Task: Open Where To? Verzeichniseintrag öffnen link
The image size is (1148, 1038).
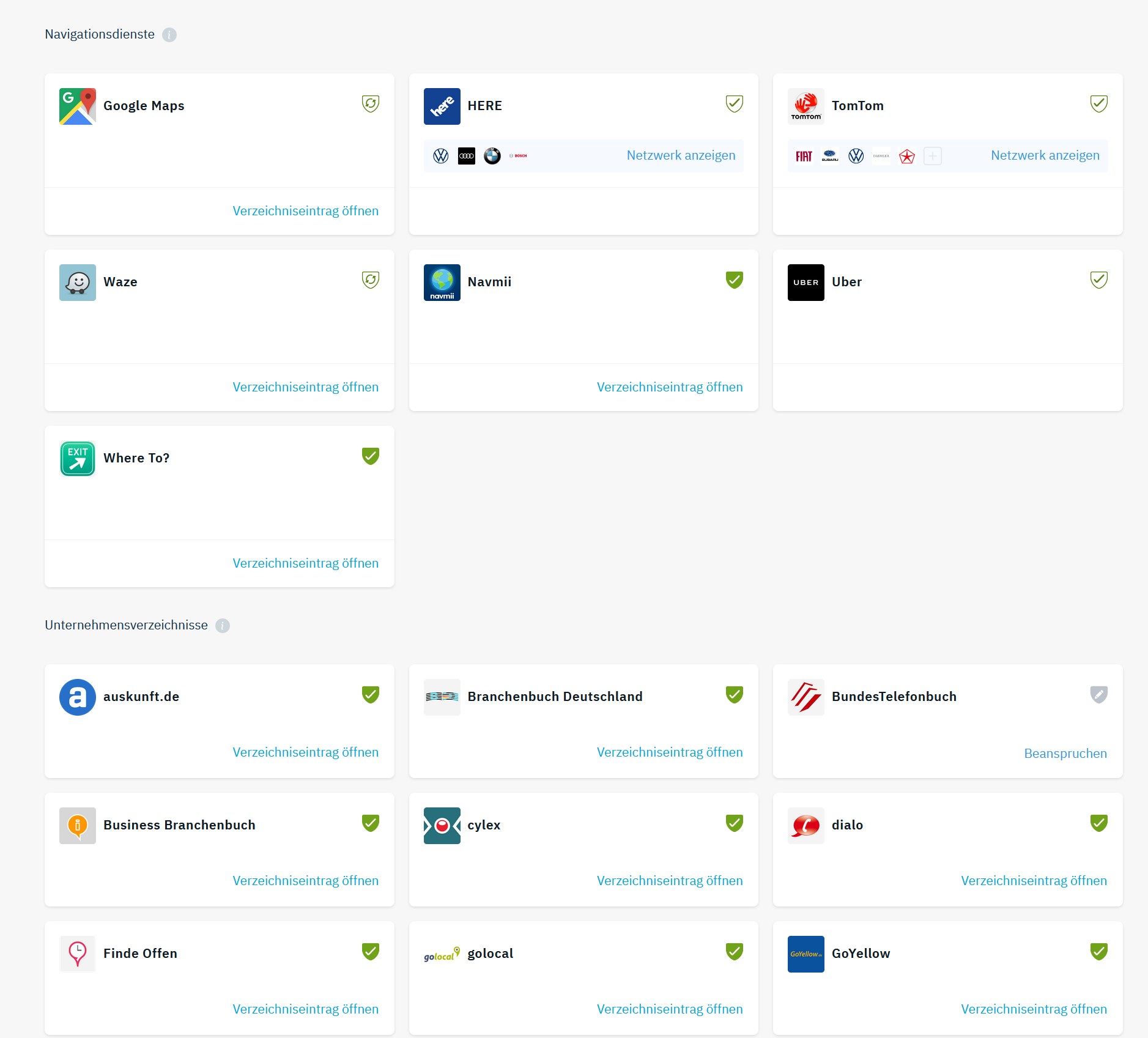Action: [306, 563]
